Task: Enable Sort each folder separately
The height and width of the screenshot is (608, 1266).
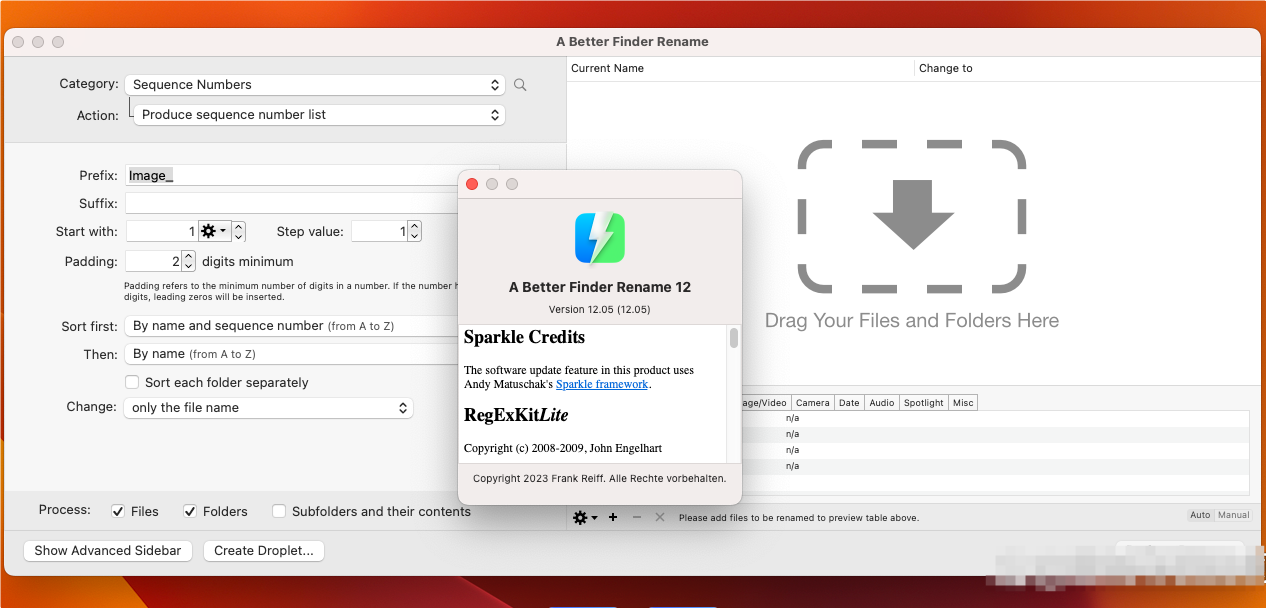Action: coord(131,382)
